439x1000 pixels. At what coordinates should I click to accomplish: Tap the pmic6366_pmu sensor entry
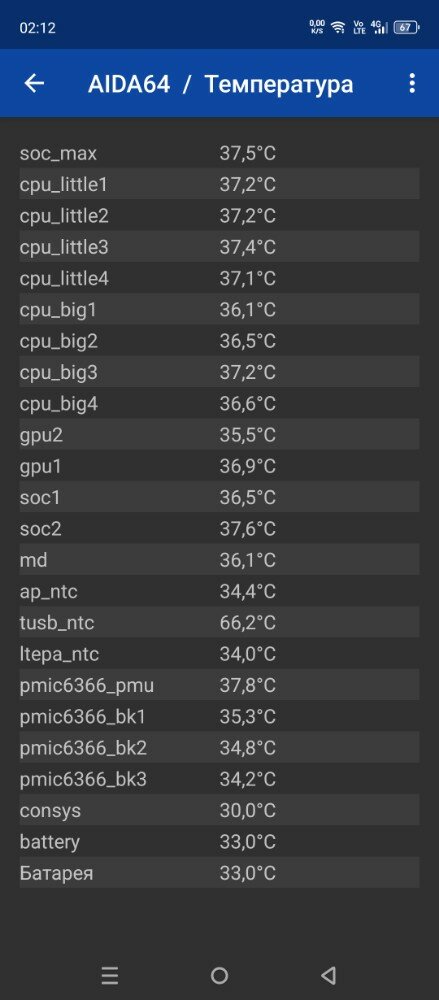tap(220, 685)
